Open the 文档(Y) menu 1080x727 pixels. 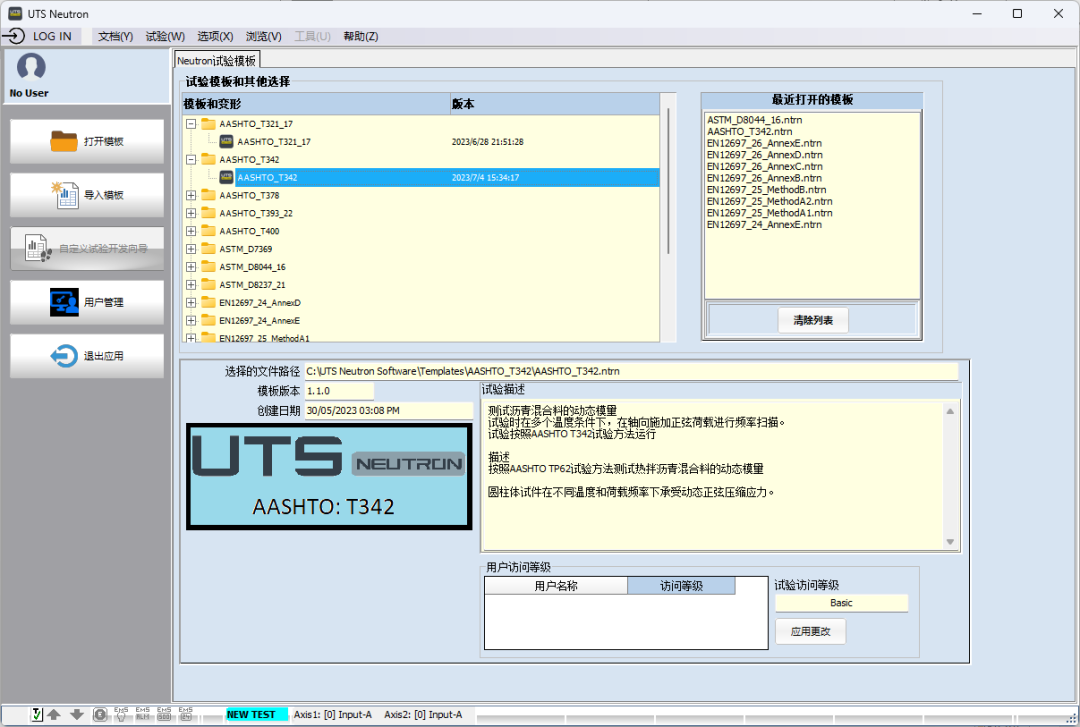[x=115, y=36]
